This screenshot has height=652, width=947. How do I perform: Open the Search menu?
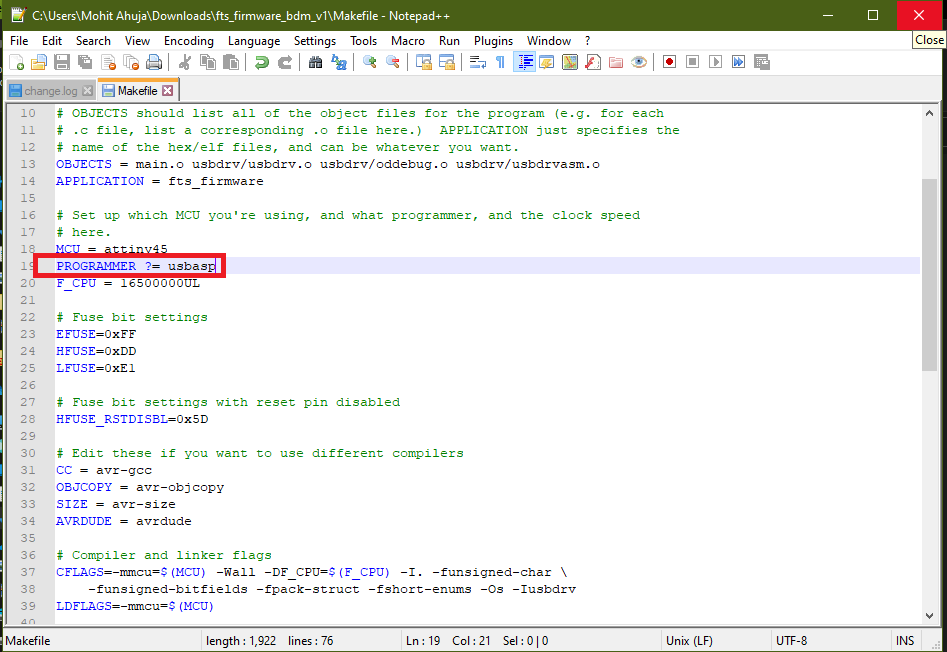point(93,40)
